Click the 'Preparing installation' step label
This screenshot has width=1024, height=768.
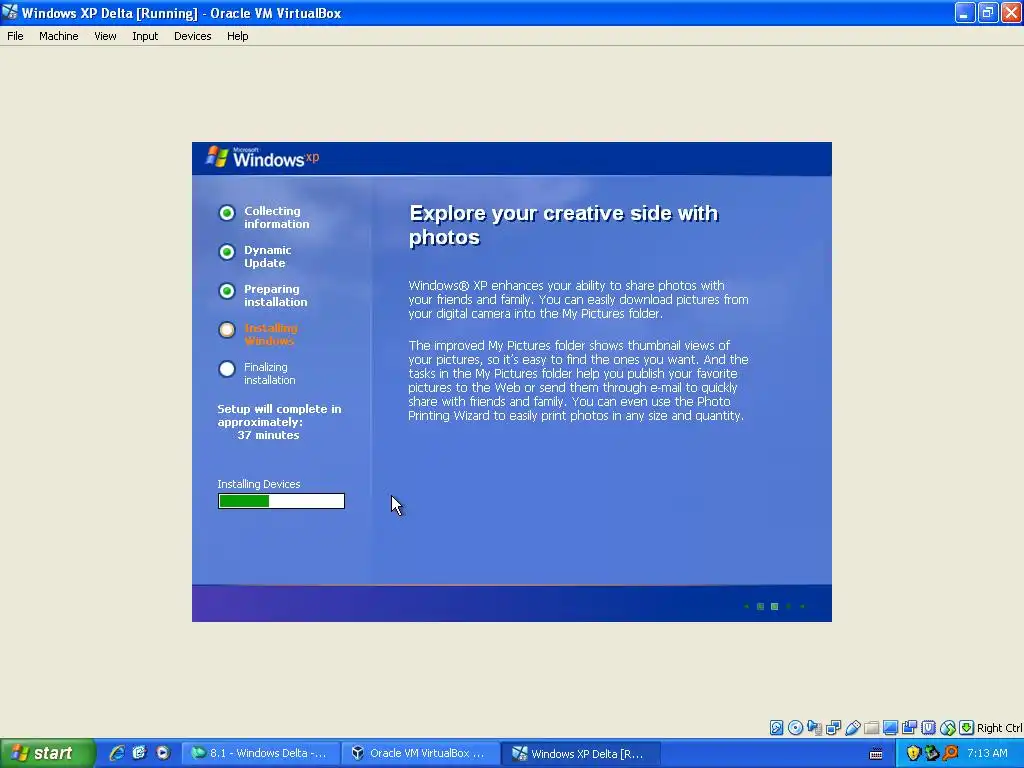(275, 295)
